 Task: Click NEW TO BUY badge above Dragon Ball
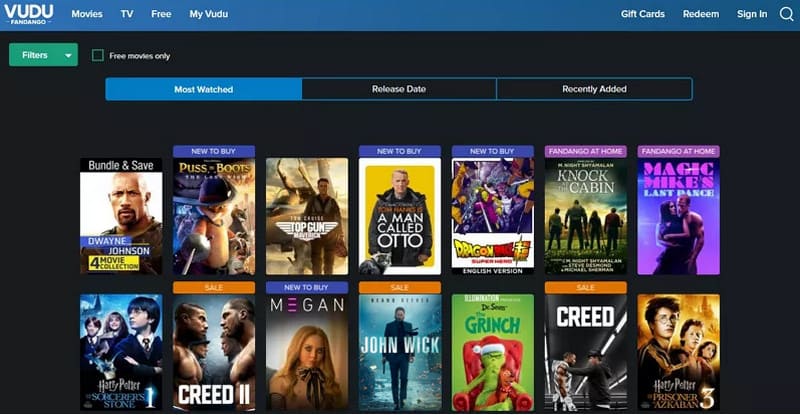click(492, 151)
